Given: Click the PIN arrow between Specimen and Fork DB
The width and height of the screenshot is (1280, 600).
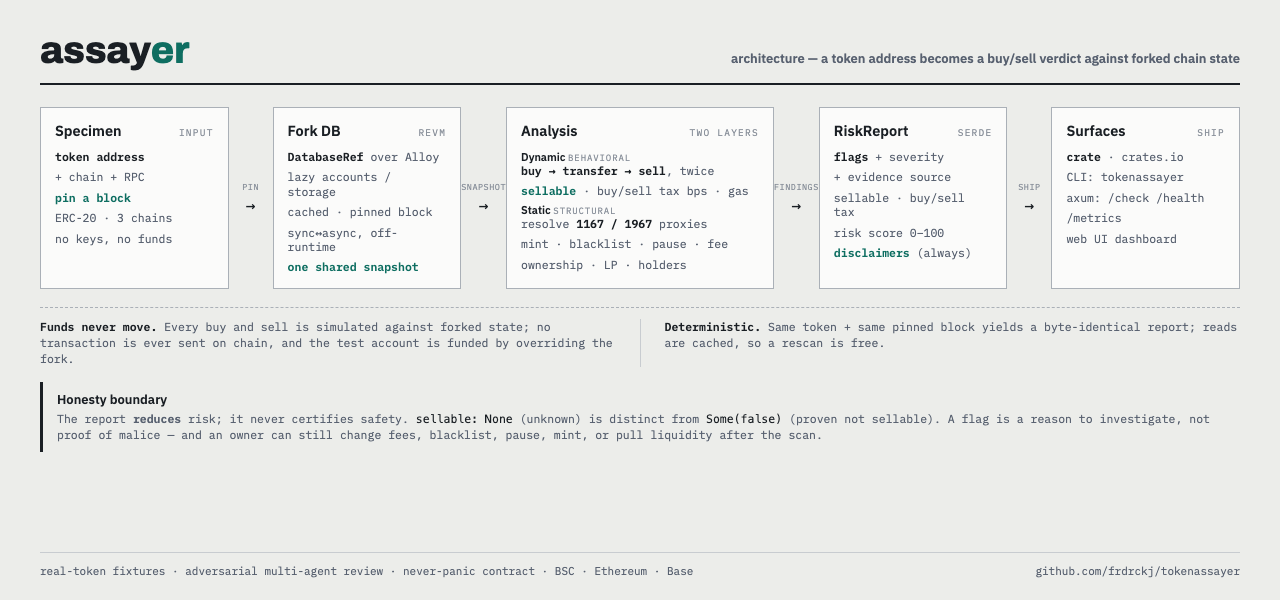Looking at the screenshot, I should 250,206.
